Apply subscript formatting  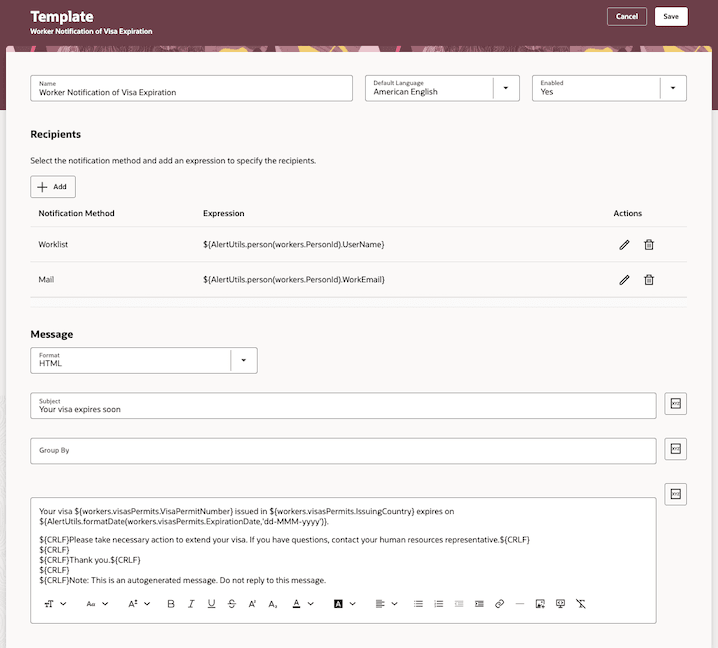click(272, 604)
